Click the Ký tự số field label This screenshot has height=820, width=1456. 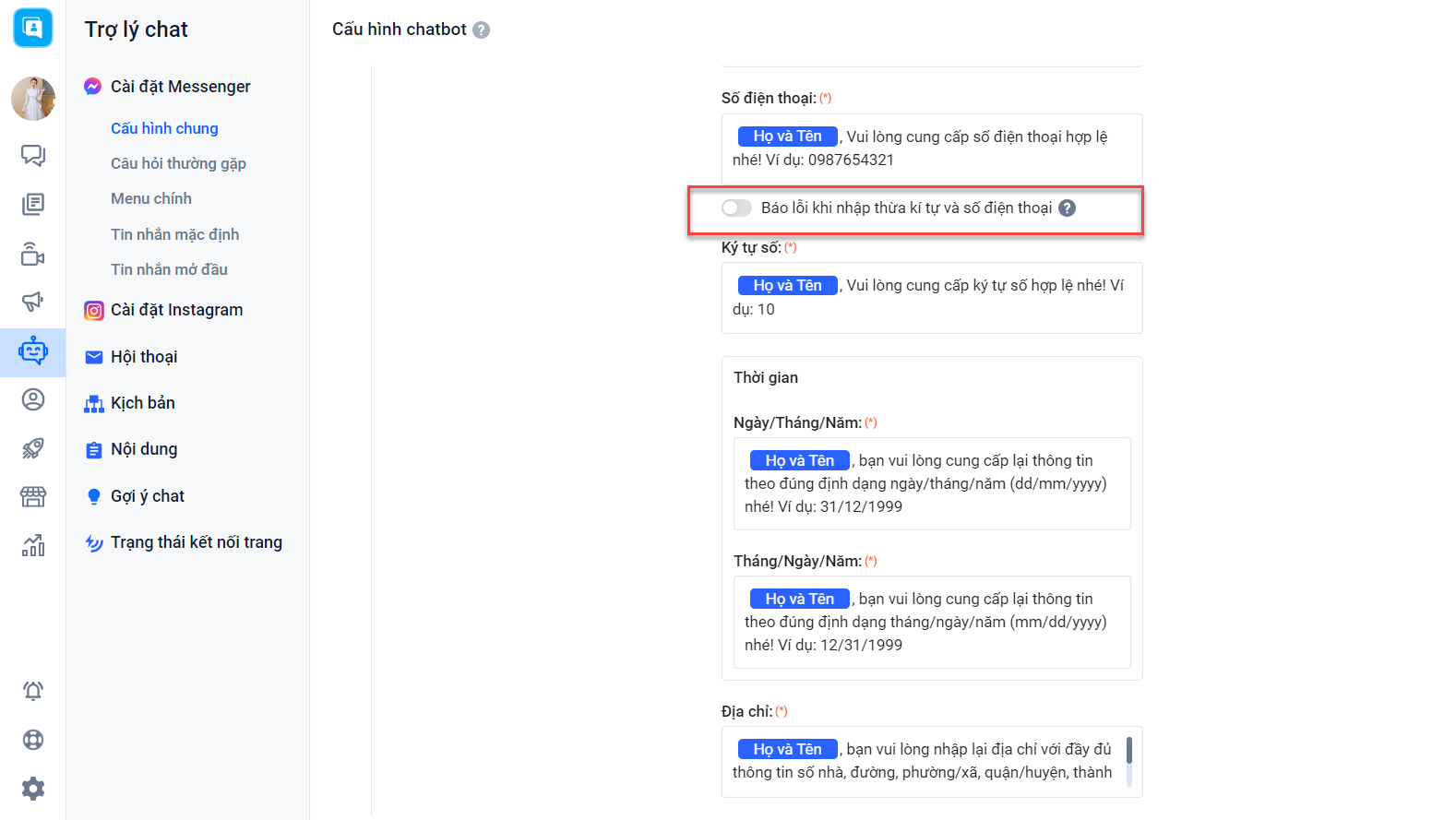pos(751,247)
